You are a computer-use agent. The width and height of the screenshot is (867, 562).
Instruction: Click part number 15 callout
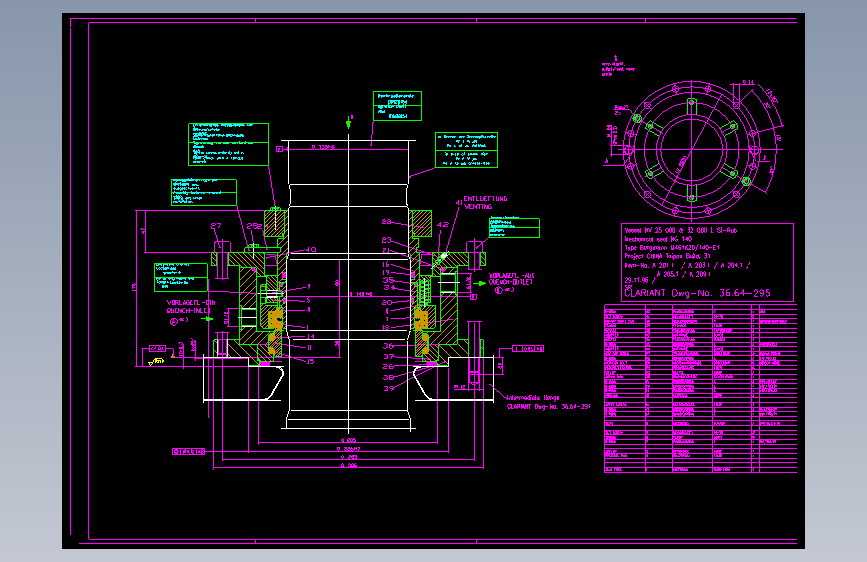310,361
